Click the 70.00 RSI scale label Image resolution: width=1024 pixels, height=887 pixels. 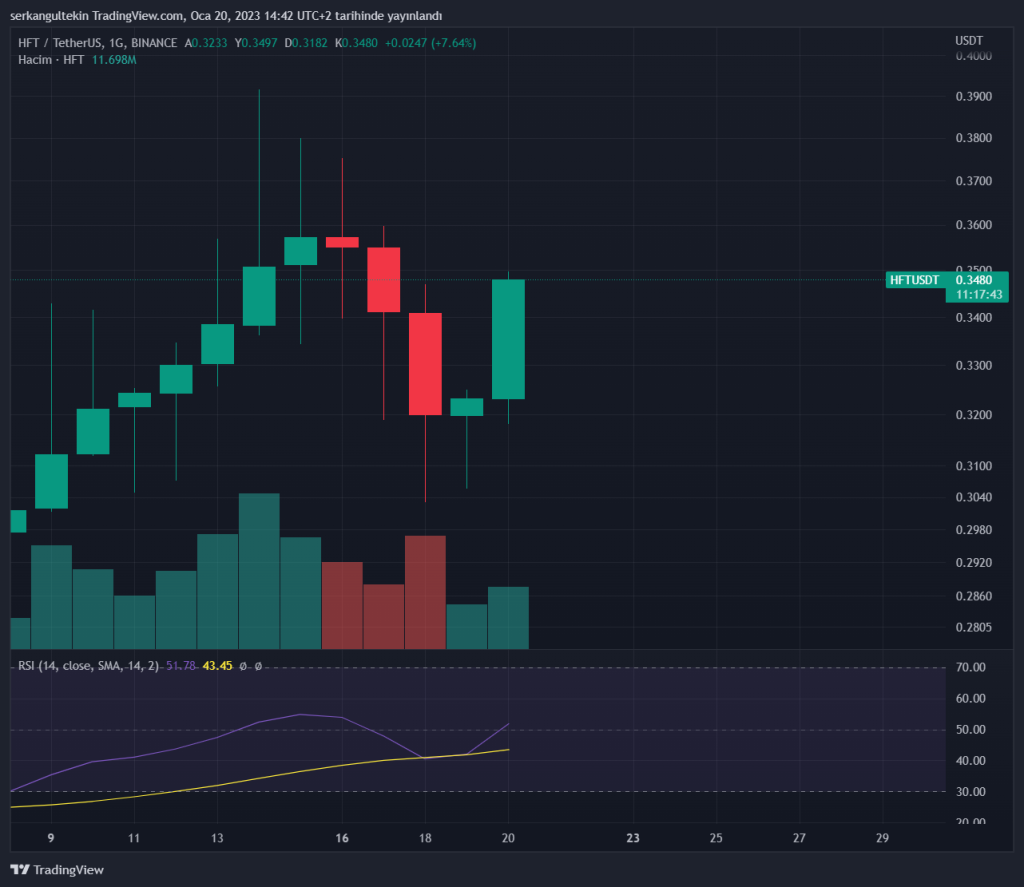point(972,668)
